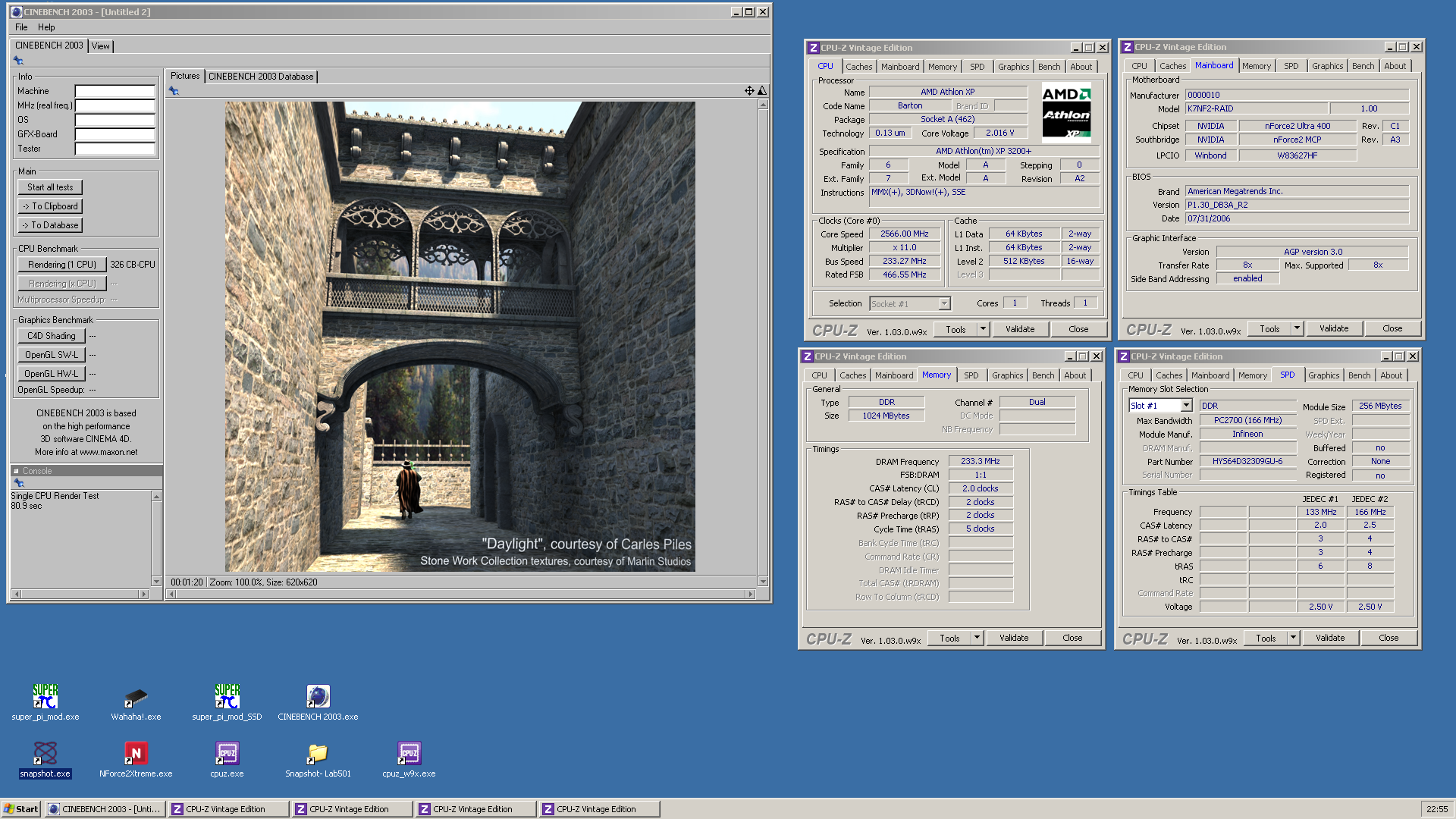1456x819 pixels.
Task: Click the www.maxon.net text
Action: click(x=108, y=453)
